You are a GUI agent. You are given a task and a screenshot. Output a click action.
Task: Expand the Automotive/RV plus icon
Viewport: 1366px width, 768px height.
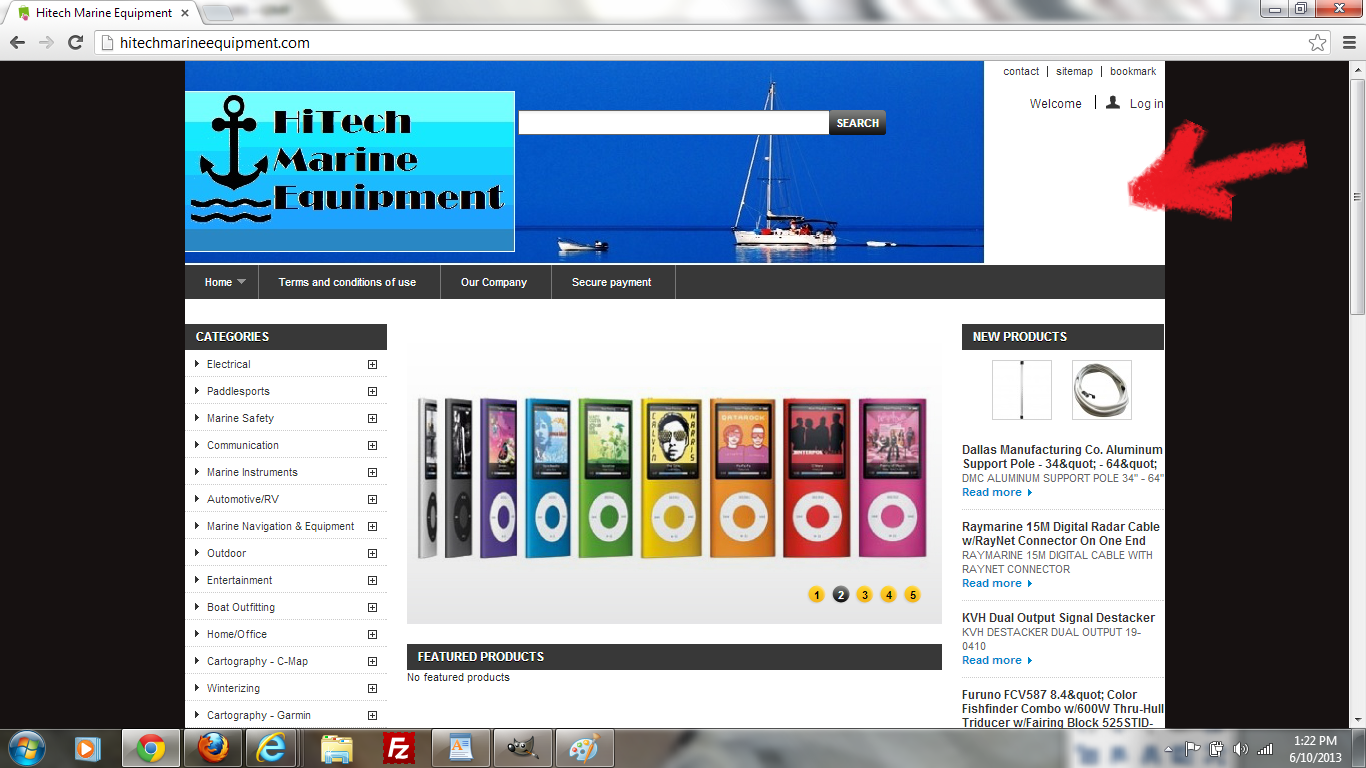pyautogui.click(x=372, y=499)
